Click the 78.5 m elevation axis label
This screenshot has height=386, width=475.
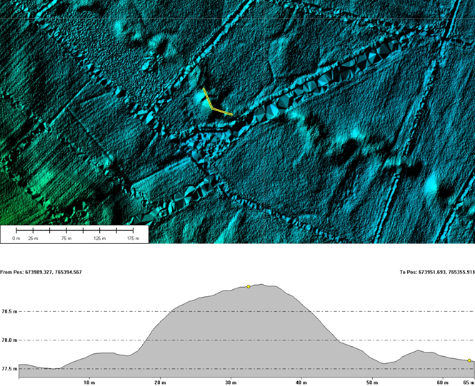[9, 311]
